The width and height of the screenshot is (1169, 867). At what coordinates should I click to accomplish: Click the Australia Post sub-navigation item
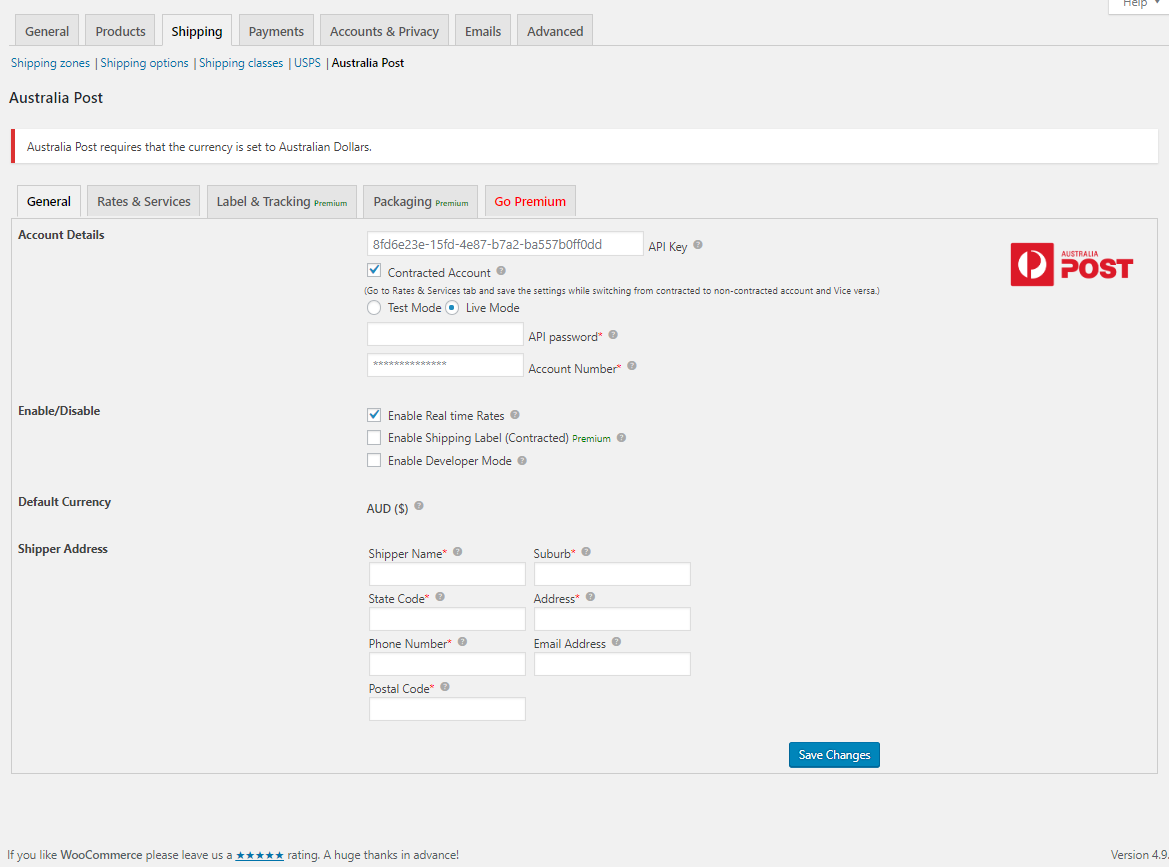point(368,63)
